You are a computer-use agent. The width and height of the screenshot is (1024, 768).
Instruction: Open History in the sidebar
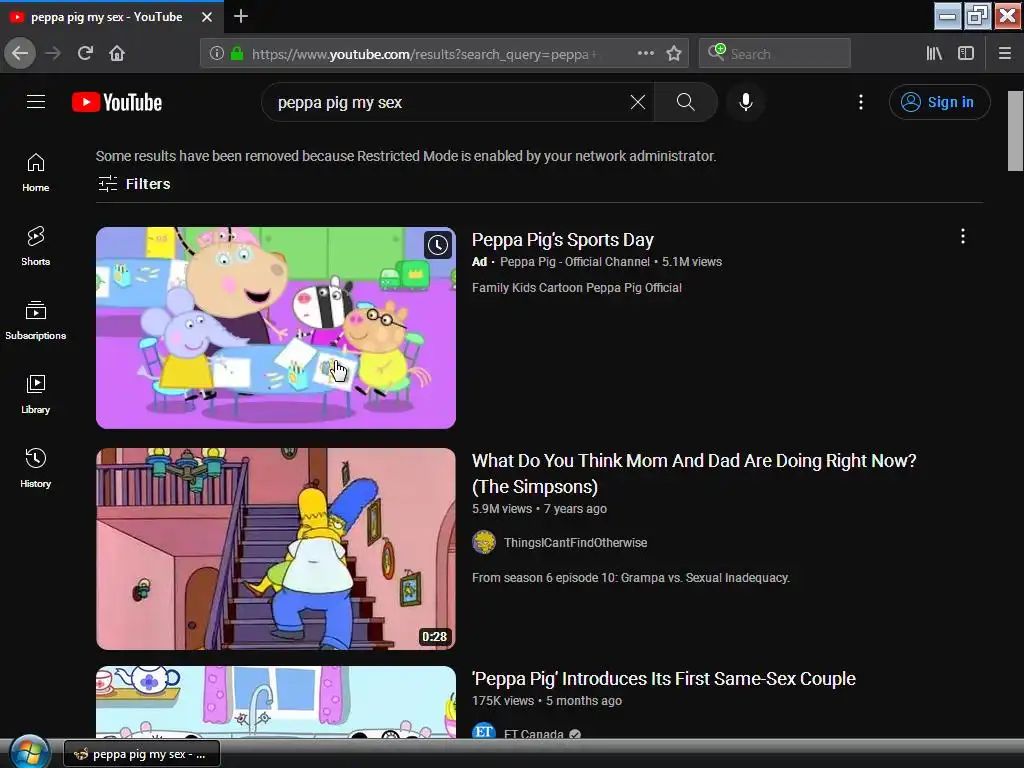pyautogui.click(x=36, y=468)
